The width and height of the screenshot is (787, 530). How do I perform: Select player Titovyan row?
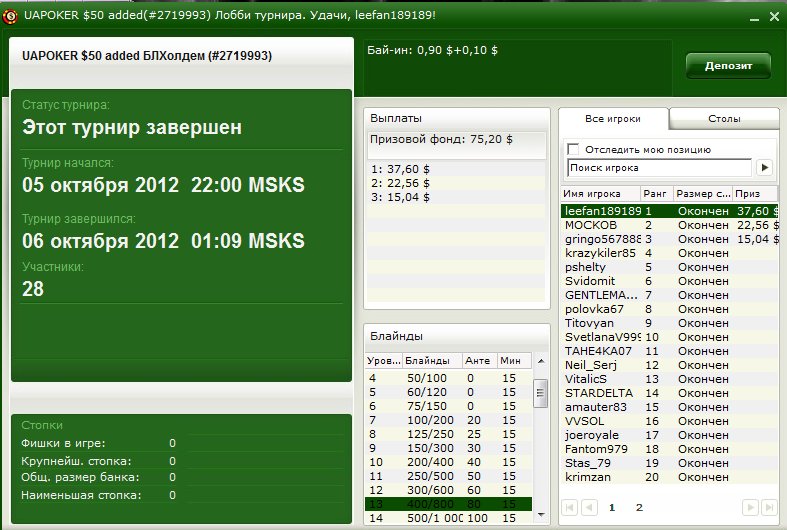coord(670,323)
